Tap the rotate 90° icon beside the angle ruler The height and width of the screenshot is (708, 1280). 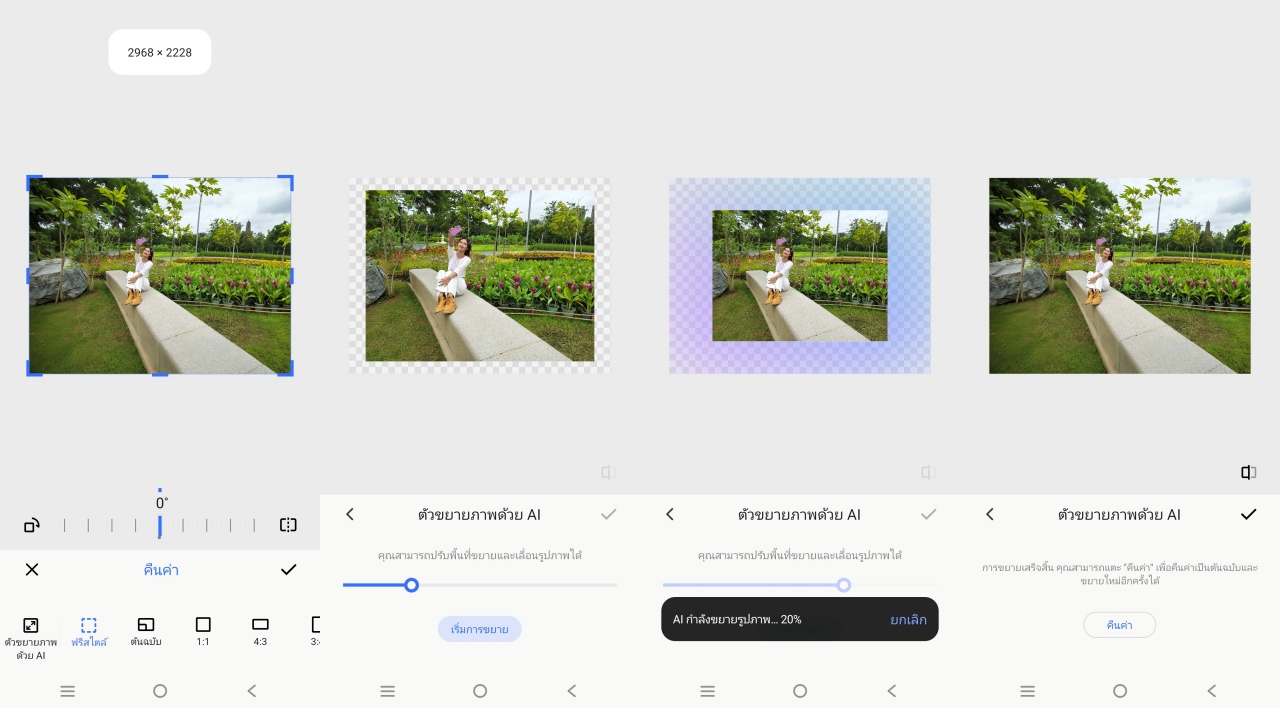pos(32,525)
